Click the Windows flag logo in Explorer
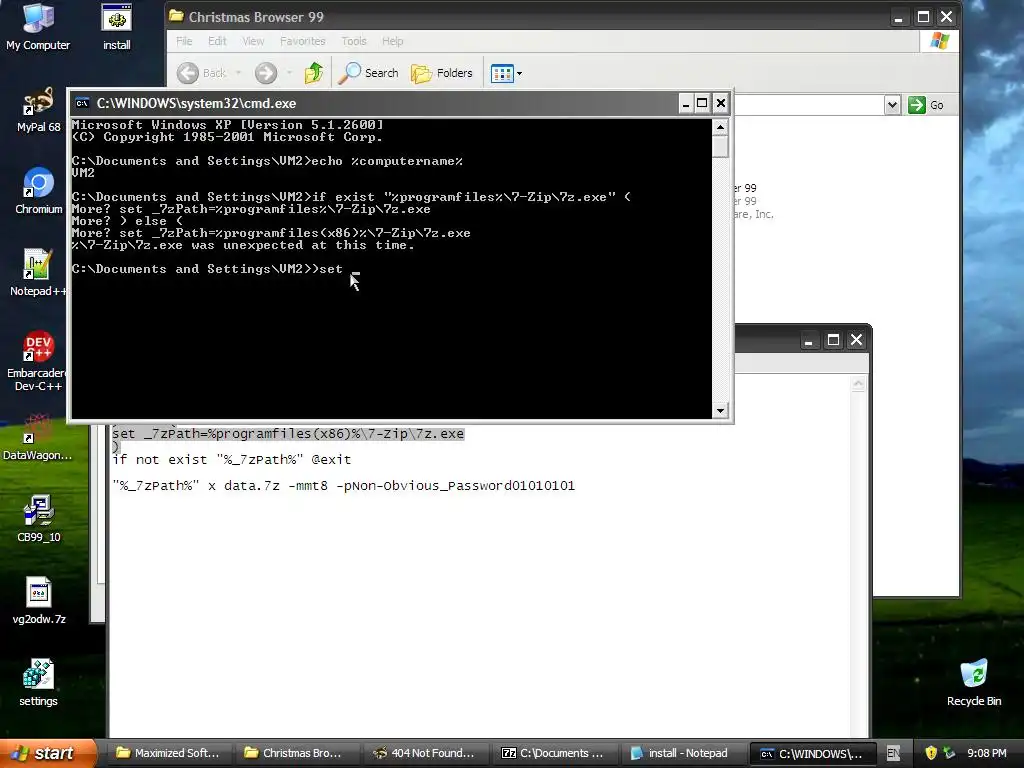1024x768 pixels. (940, 41)
